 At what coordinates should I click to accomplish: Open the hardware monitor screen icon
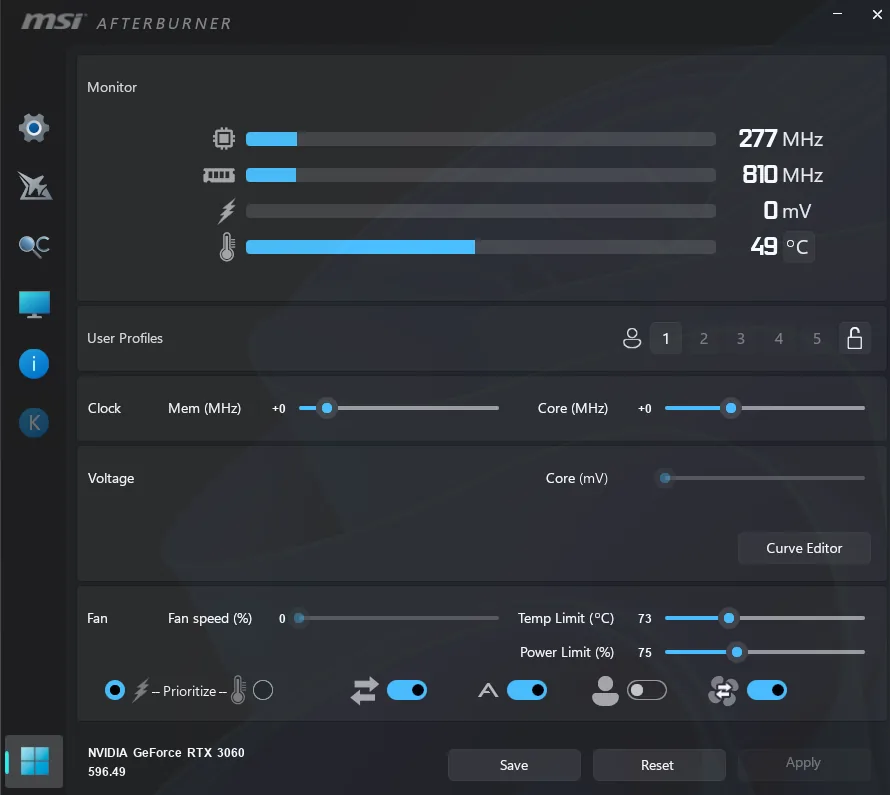click(x=34, y=305)
